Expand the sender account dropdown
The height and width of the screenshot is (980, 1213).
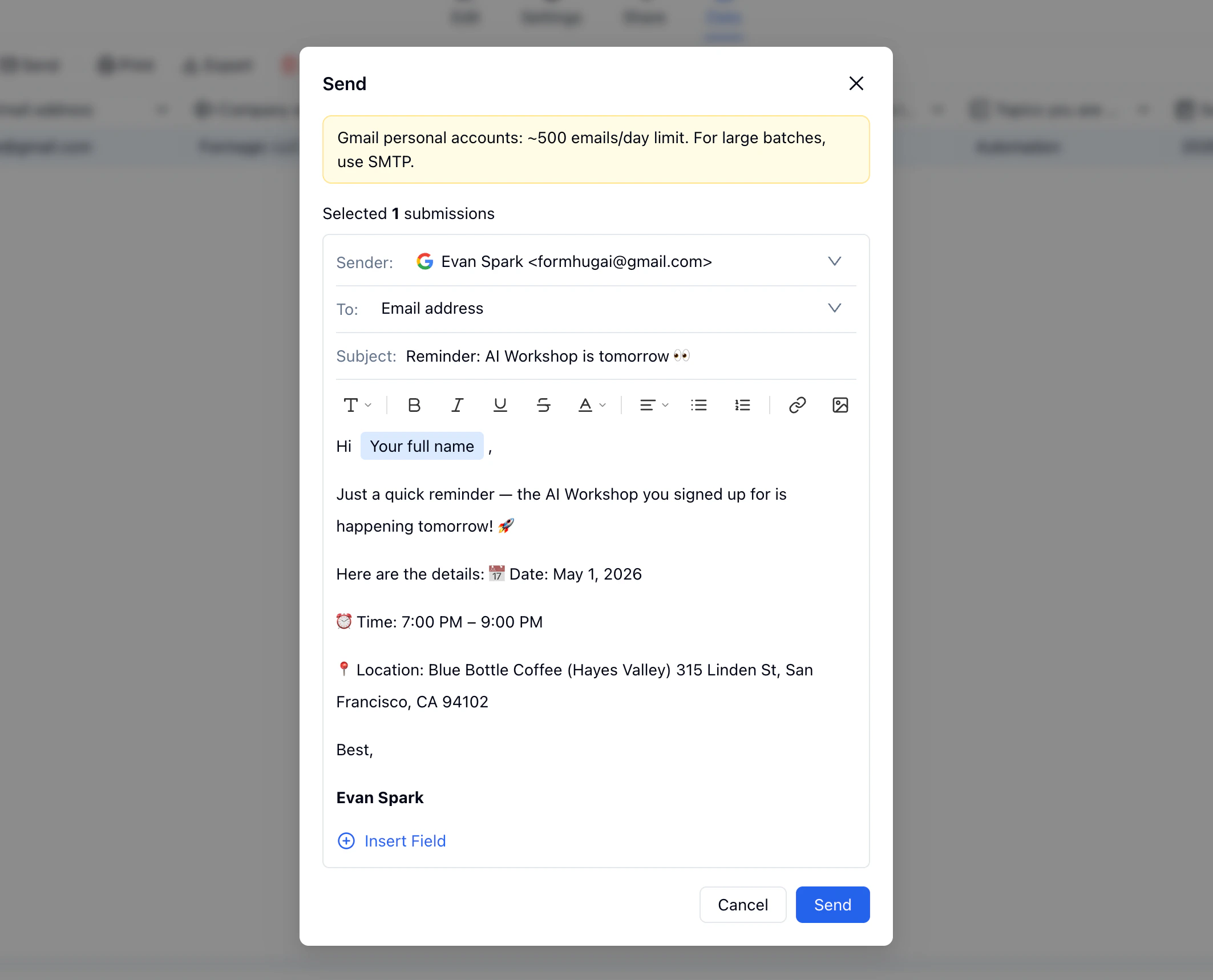[834, 261]
